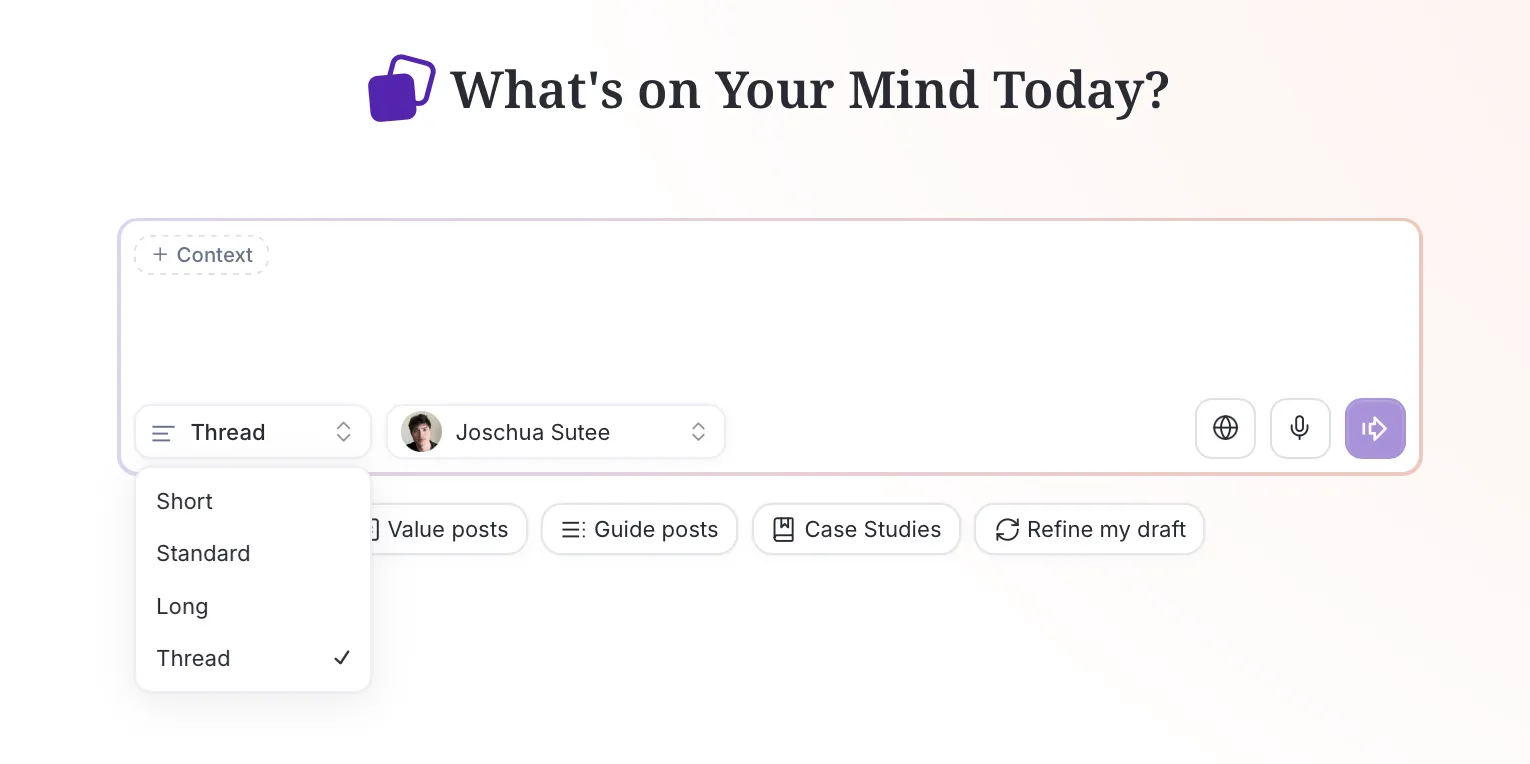Click the plus icon in the Context chip

pos(159,254)
